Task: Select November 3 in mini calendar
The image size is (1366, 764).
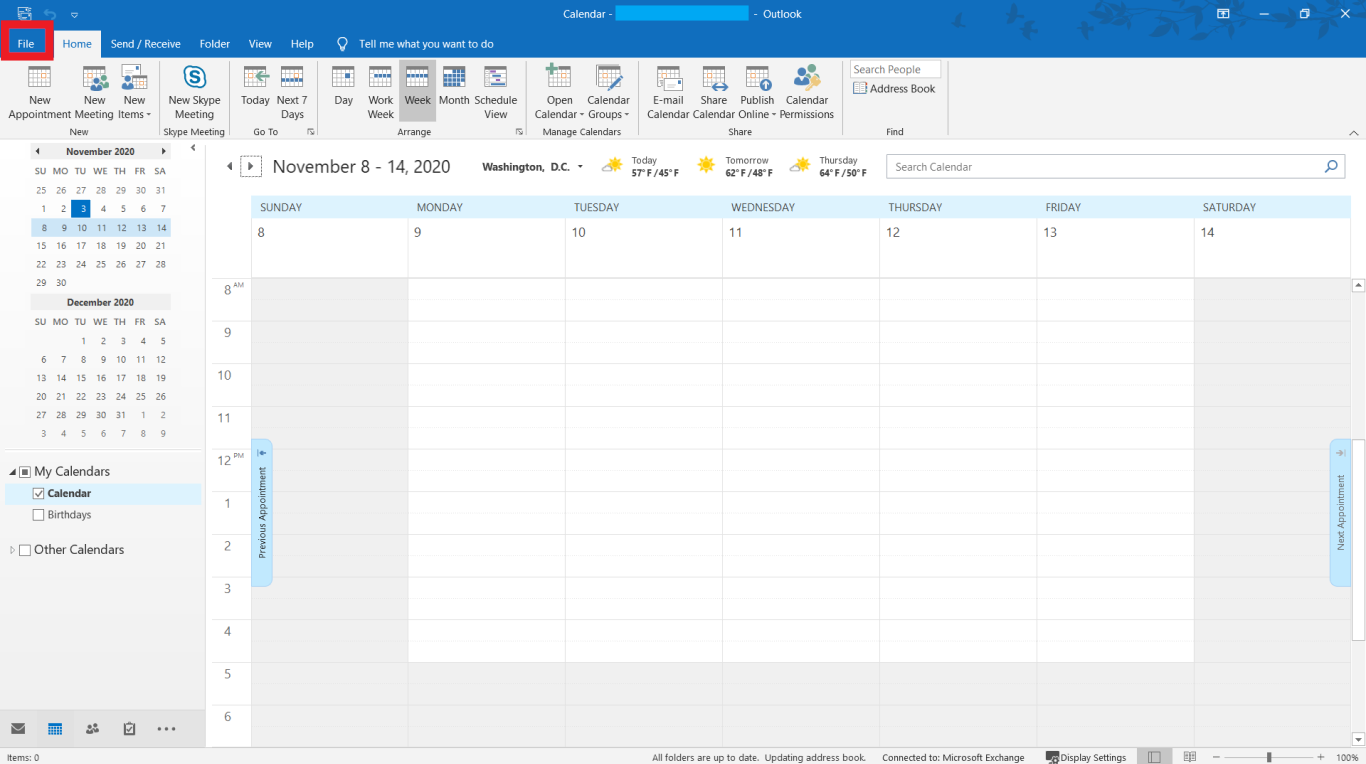Action: pos(81,209)
